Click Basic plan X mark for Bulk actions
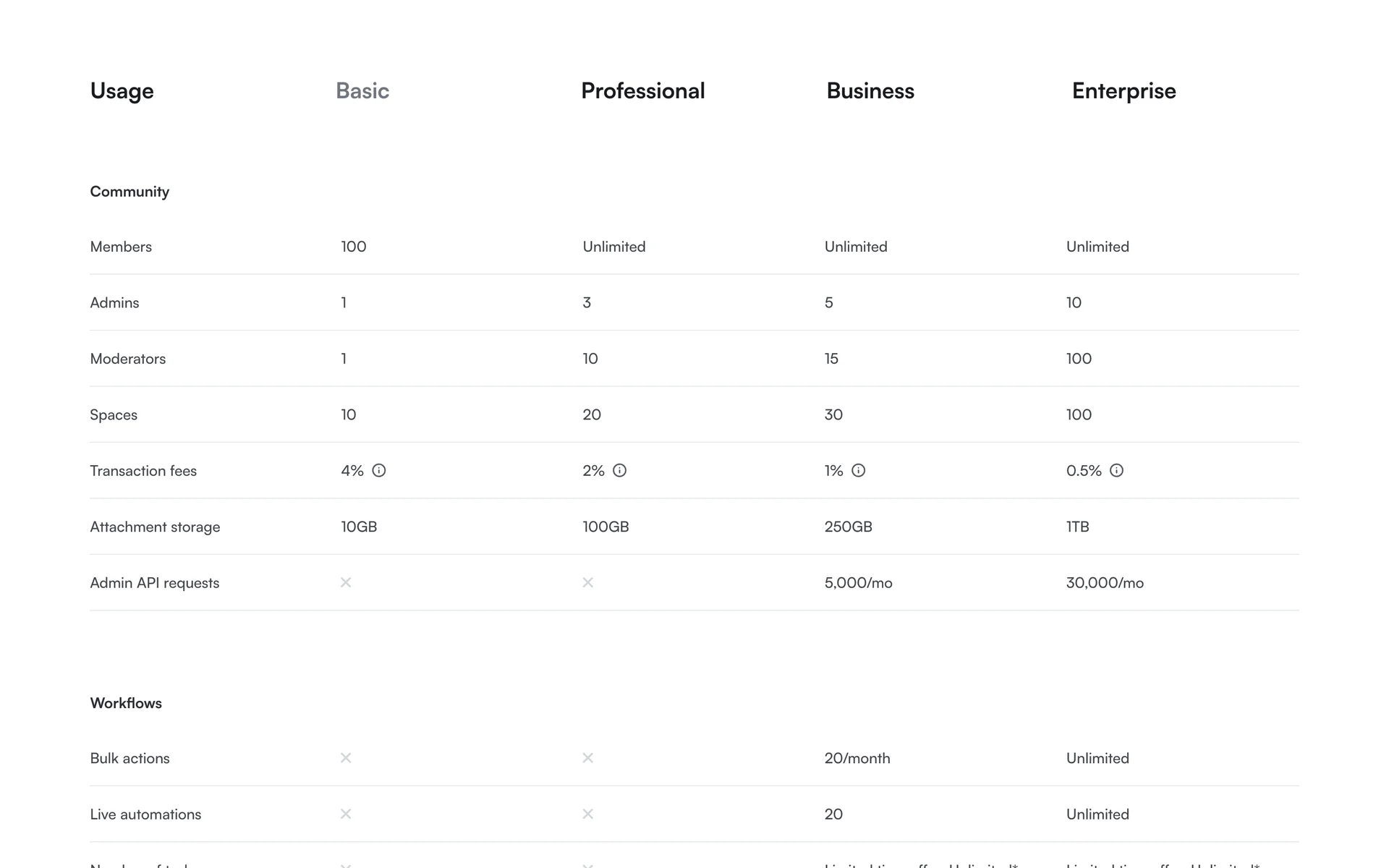Viewport: 1389px width, 868px height. tap(346, 758)
